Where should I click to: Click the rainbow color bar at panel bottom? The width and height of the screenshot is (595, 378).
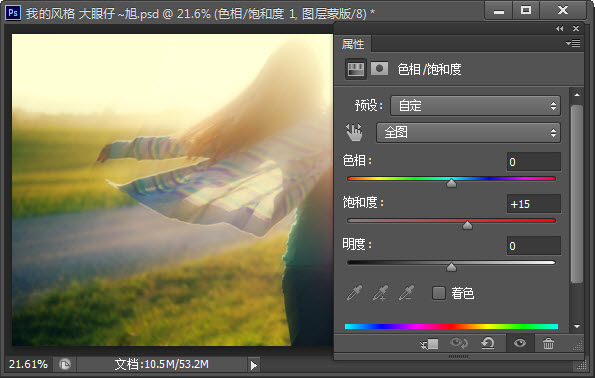(451, 326)
